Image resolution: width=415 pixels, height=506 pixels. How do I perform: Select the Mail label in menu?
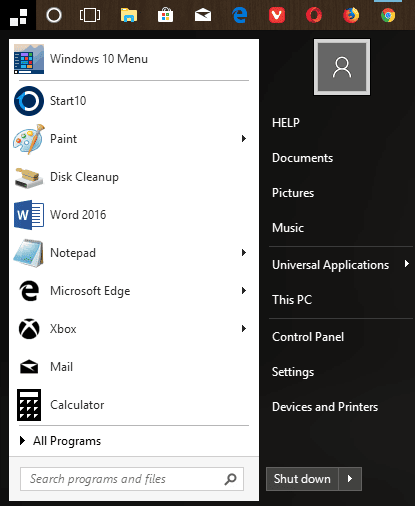point(61,367)
